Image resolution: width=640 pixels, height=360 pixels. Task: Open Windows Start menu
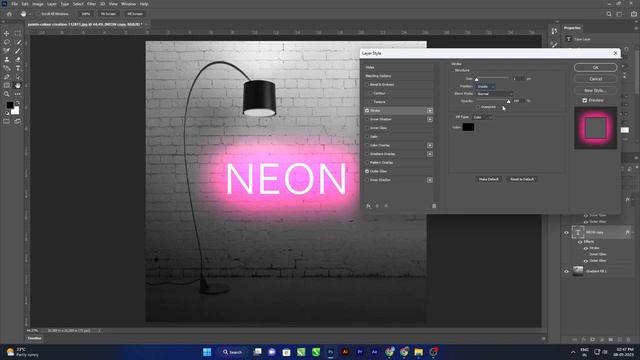point(207,352)
